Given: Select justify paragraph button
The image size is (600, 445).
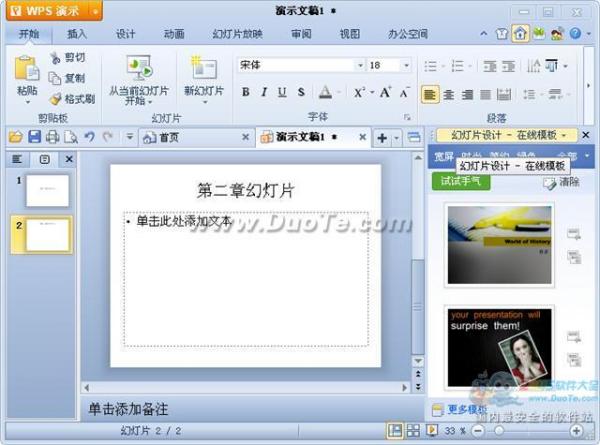Looking at the screenshot, I should point(485,94).
